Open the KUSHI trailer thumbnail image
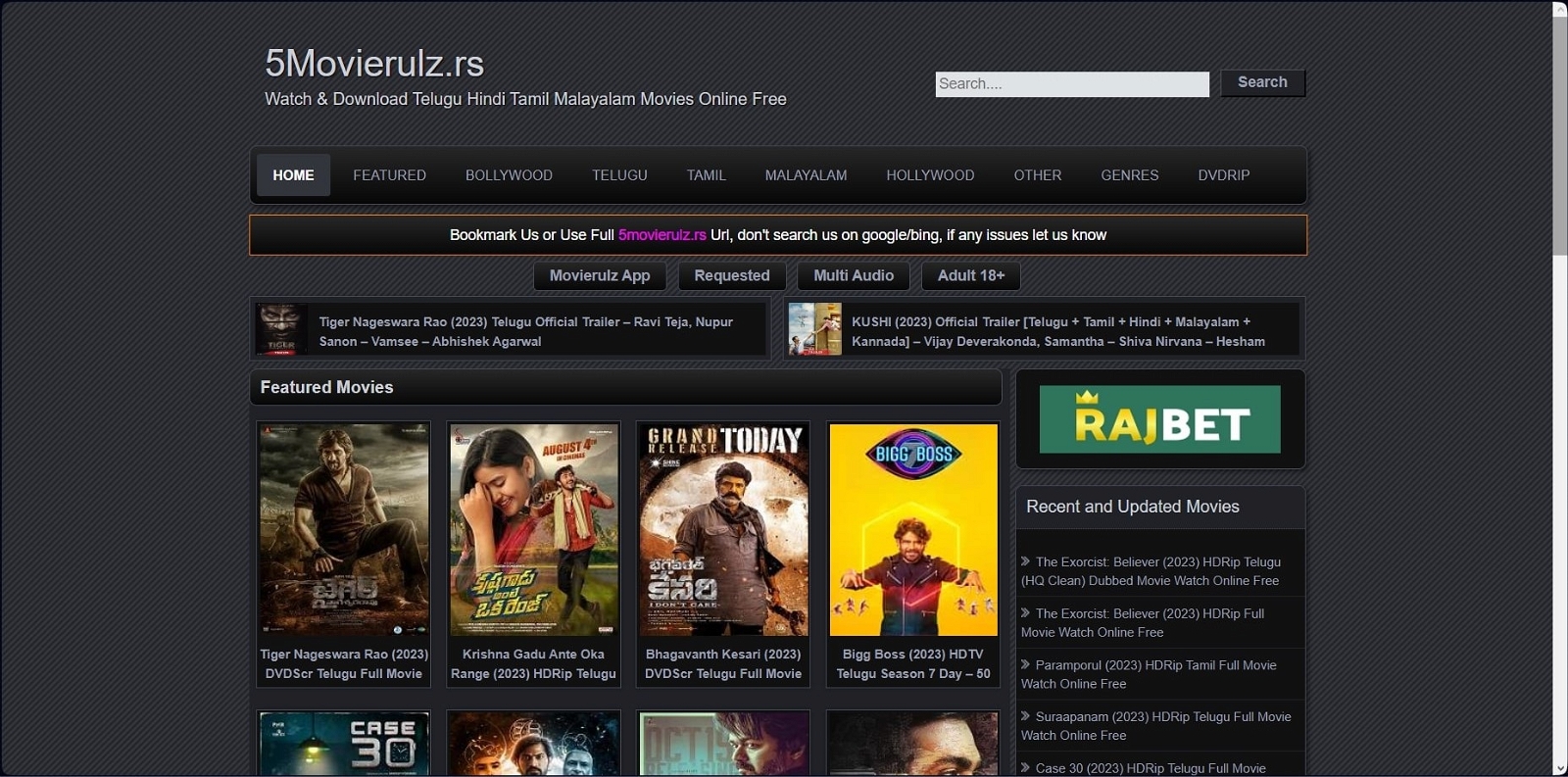The height and width of the screenshot is (777, 1568). (x=814, y=329)
